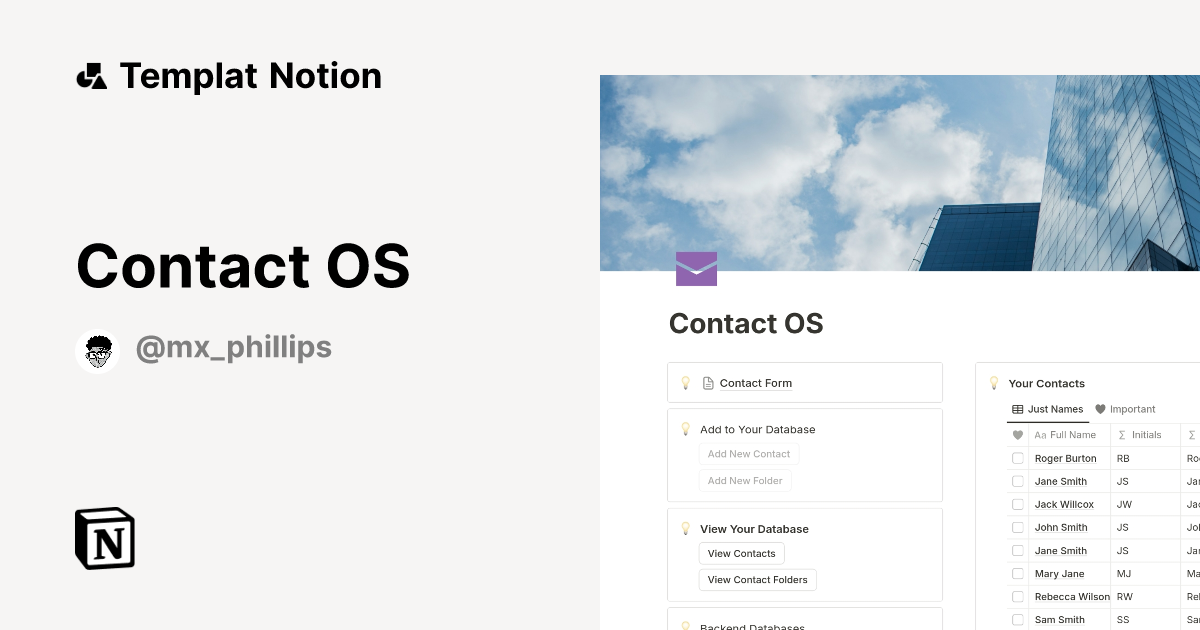Click the lightbulb icon in Your Contacts block
This screenshot has height=630, width=1200.
[994, 382]
